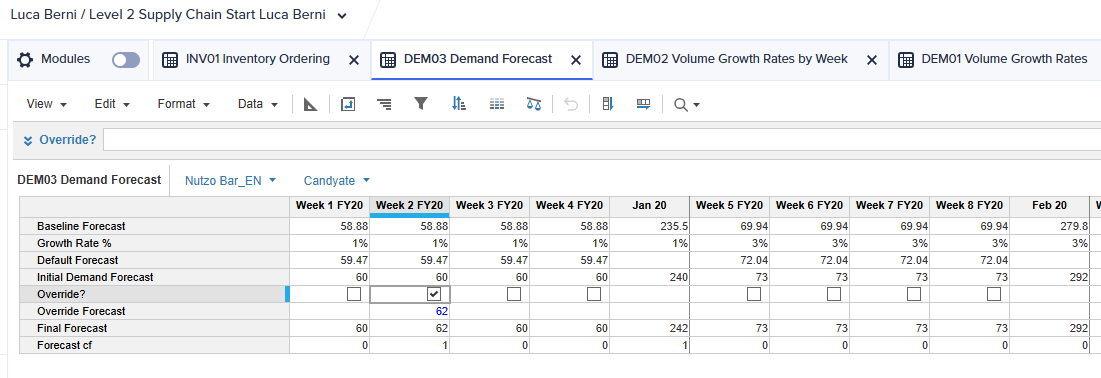
Task: Open the DEM01 Volume Growth Rates tab
Action: click(1004, 59)
